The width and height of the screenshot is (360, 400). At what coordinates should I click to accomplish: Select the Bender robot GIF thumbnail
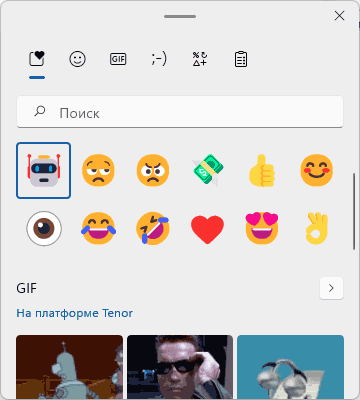click(x=69, y=367)
